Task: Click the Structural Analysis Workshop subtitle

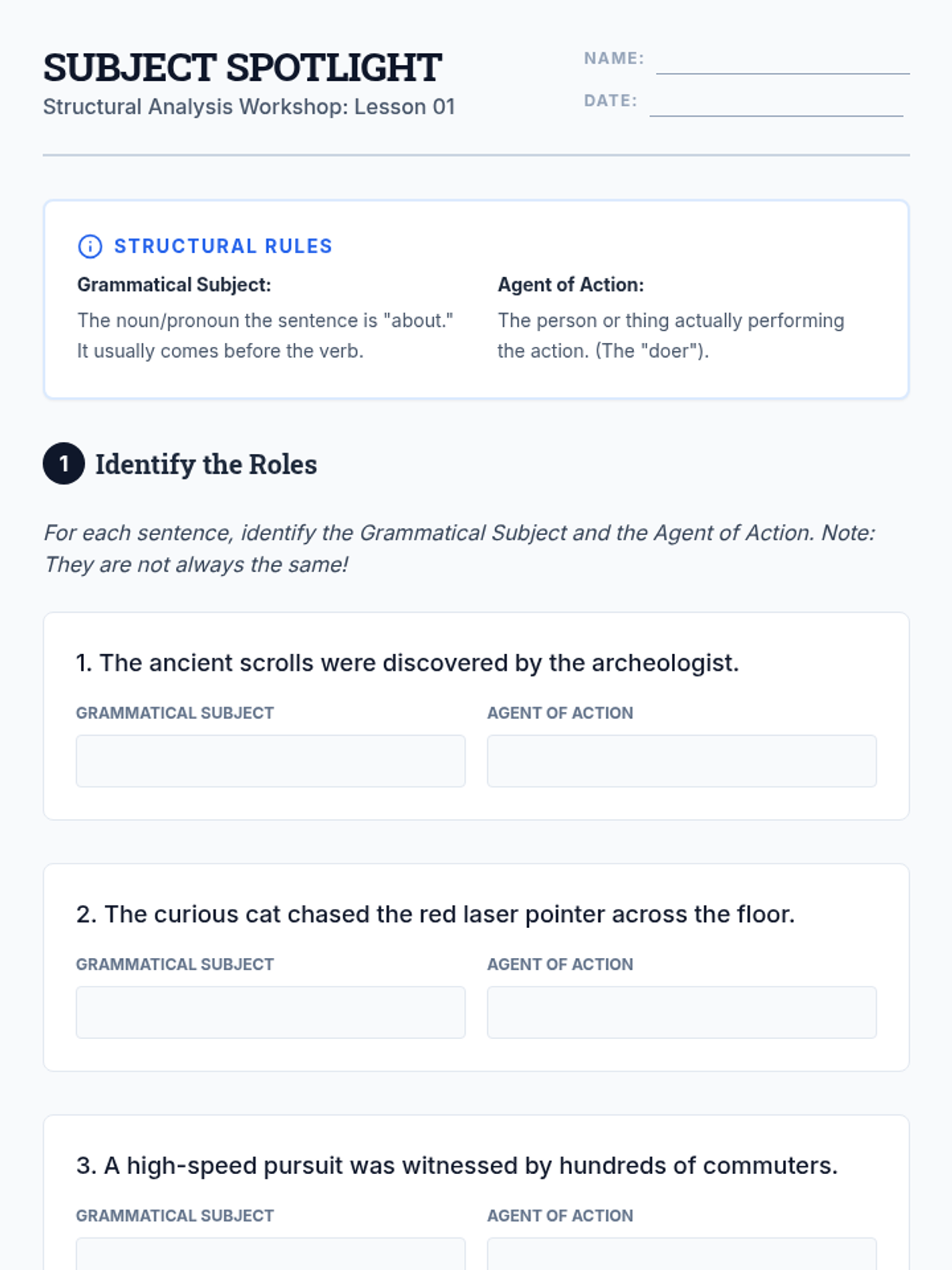Action: click(x=248, y=107)
